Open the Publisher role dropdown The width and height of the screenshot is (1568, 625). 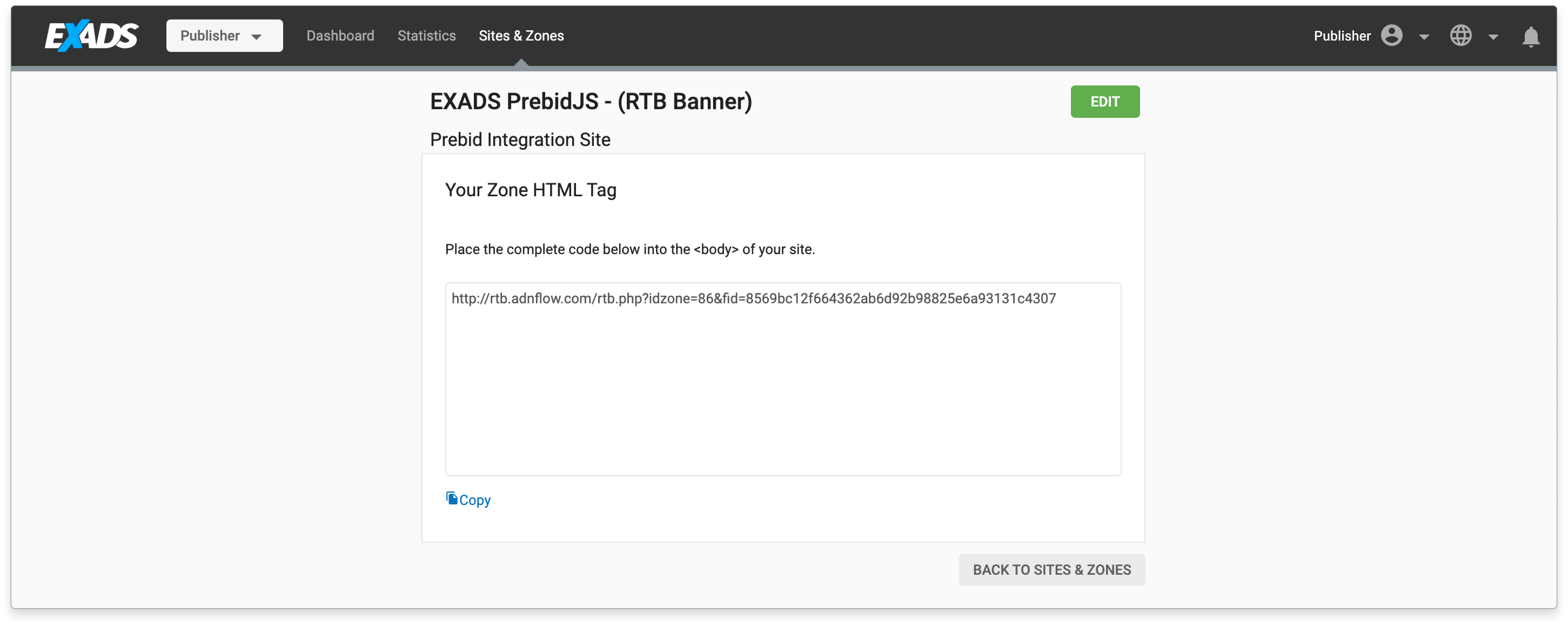coord(224,35)
